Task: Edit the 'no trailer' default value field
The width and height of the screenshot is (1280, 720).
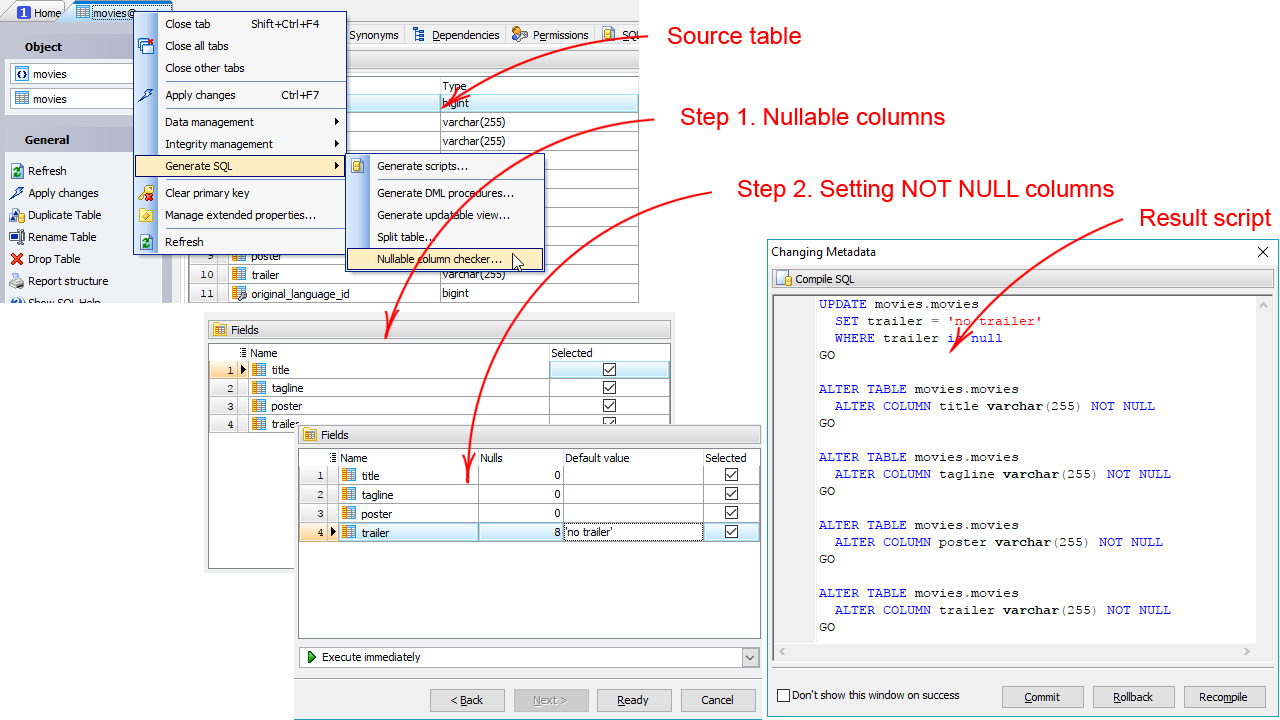Action: coord(632,533)
